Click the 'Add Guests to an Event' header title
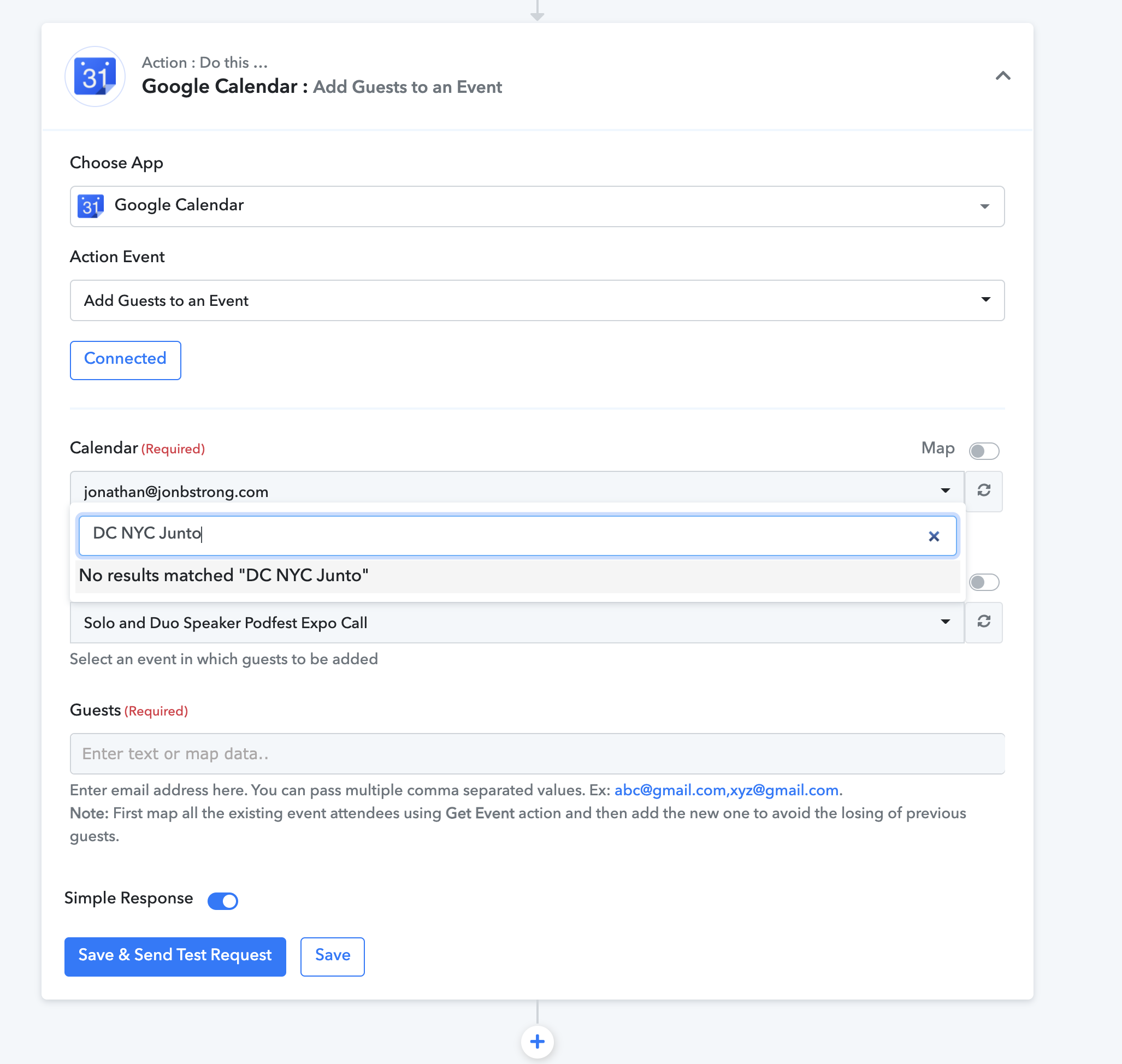Viewport: 1122px width, 1064px height. pyautogui.click(x=408, y=87)
